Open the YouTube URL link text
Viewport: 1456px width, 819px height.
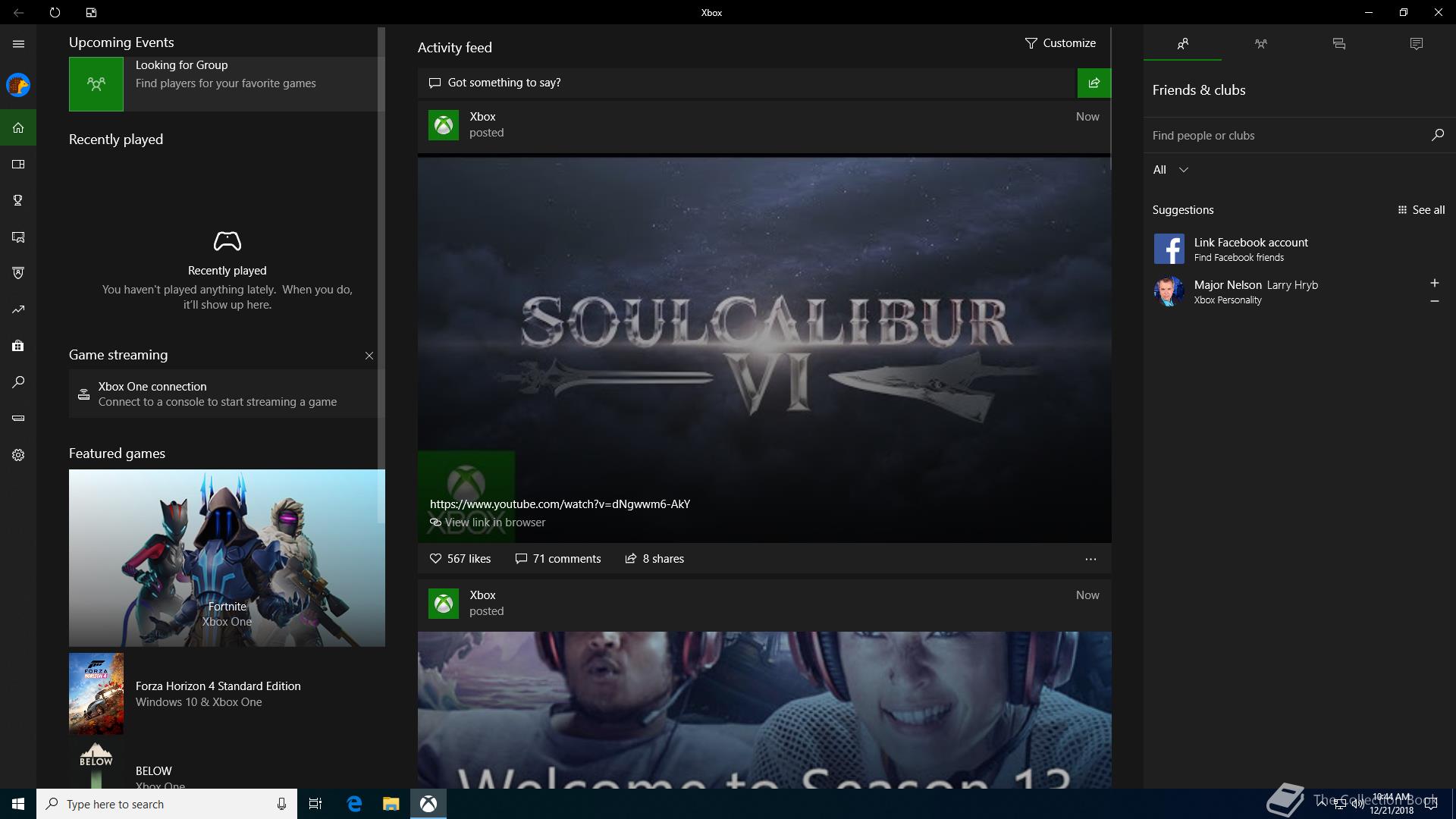coord(560,504)
